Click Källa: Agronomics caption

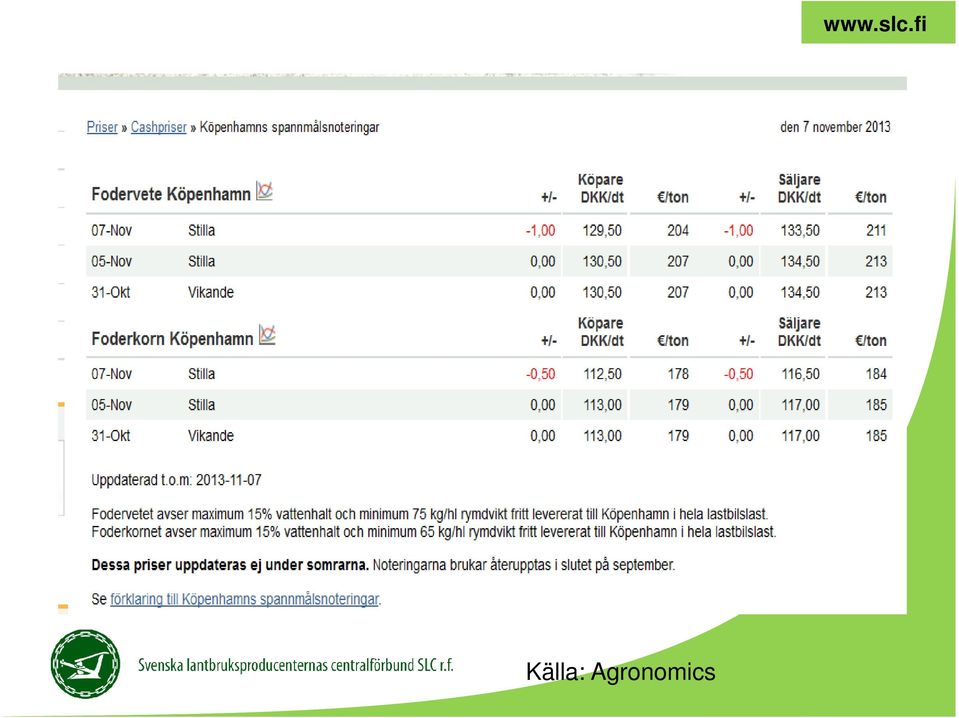[620, 672]
